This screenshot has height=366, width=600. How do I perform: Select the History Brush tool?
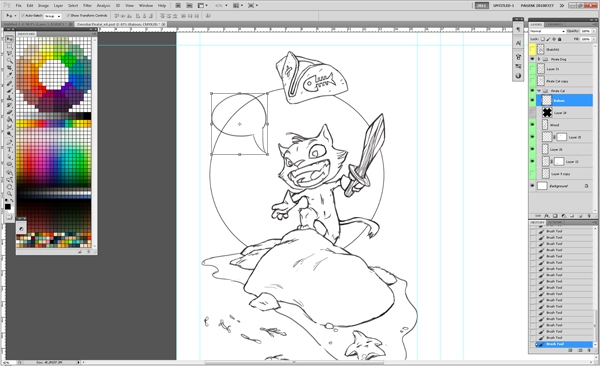coord(9,105)
